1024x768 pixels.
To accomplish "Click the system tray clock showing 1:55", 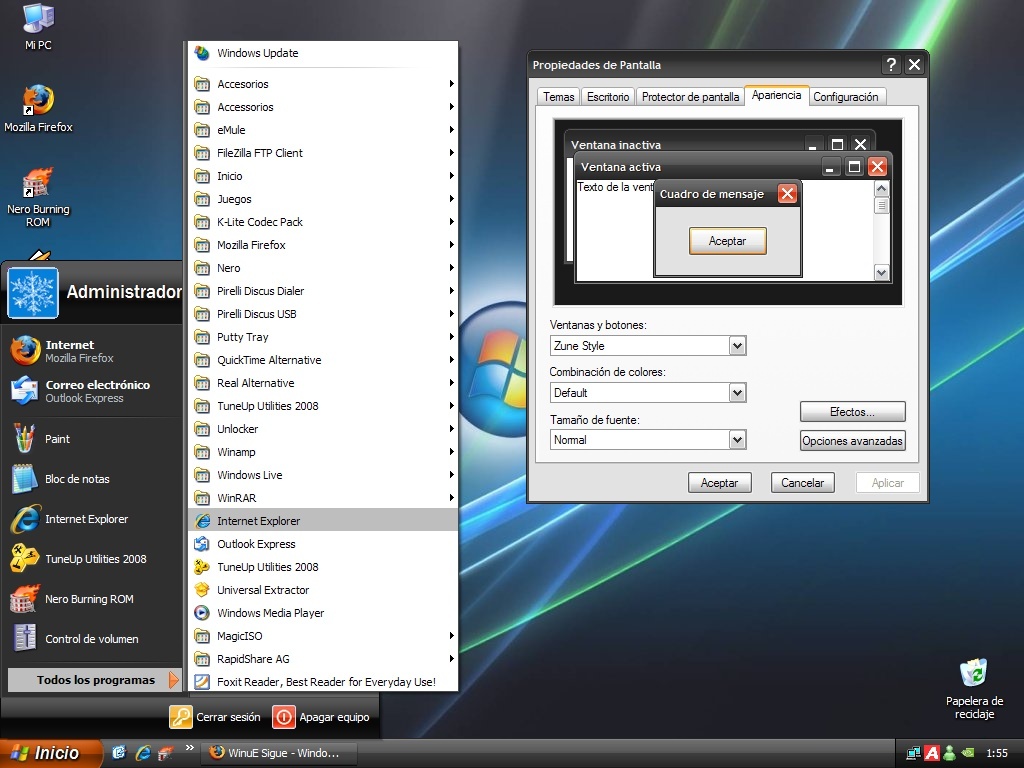I will click(997, 753).
